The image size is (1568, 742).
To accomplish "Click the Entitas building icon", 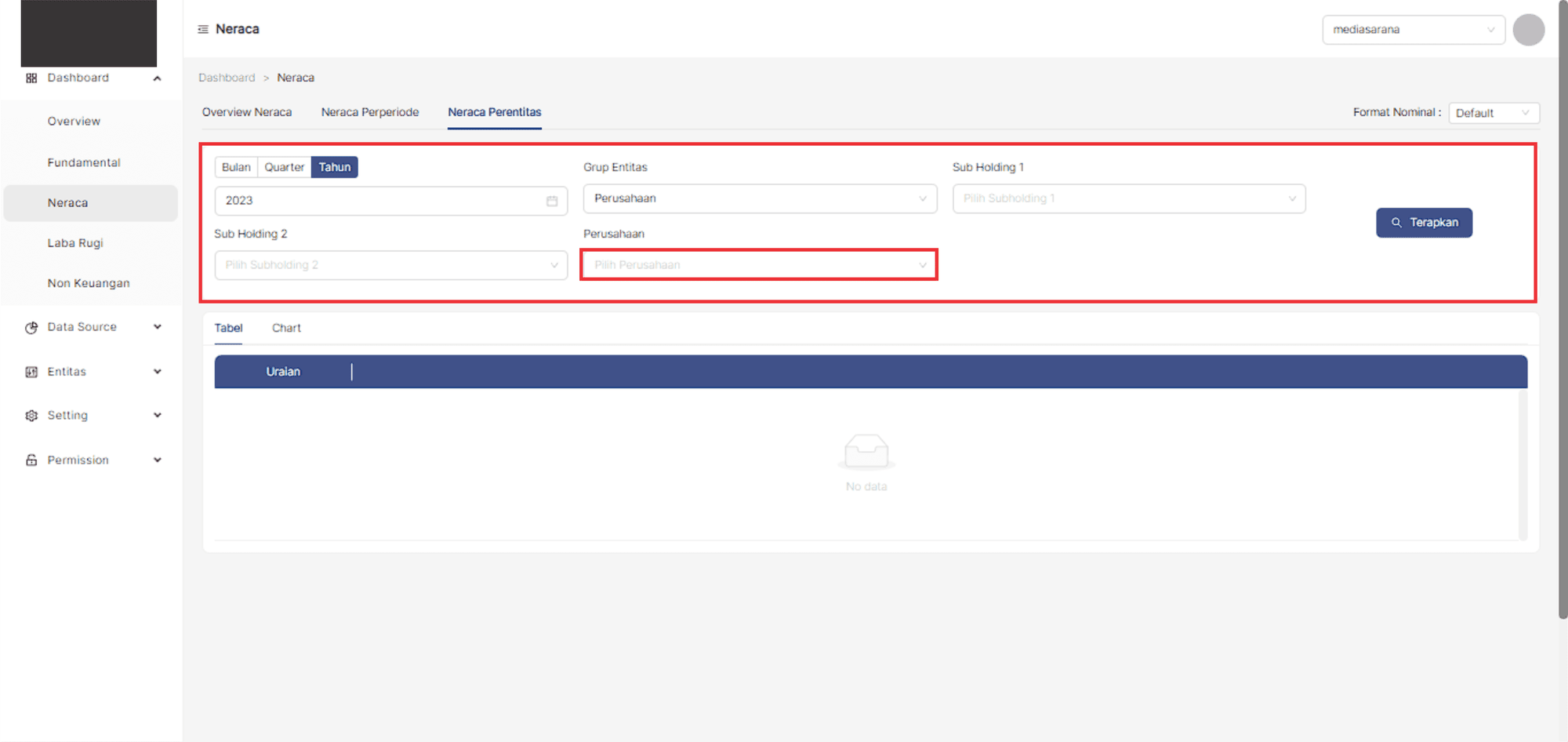I will click(31, 372).
